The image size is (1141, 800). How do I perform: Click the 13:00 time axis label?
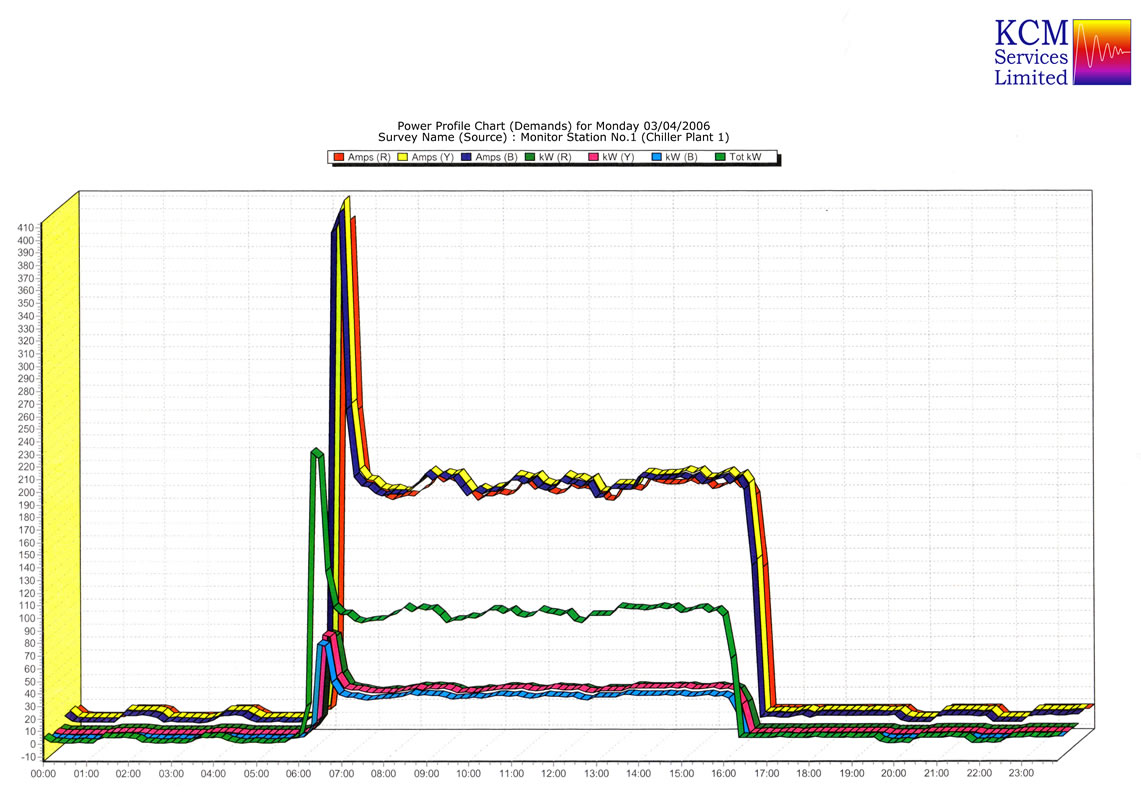[597, 774]
